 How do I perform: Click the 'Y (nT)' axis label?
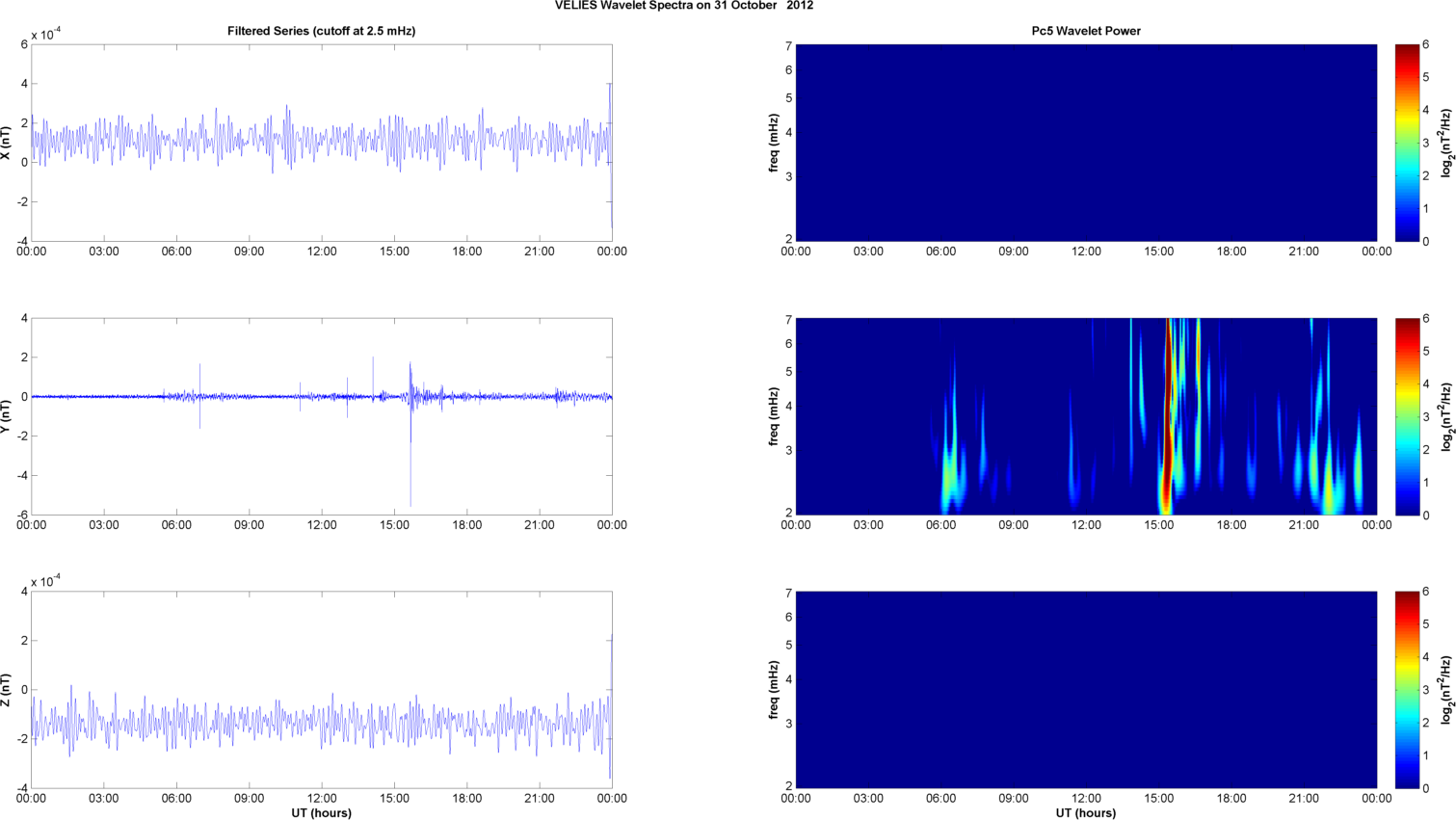[6, 416]
